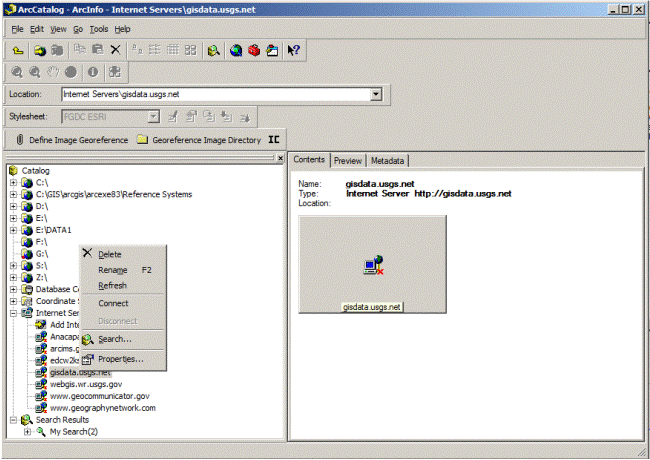Click the Full Extent globe icon
The width and height of the screenshot is (650, 460).
[71, 72]
